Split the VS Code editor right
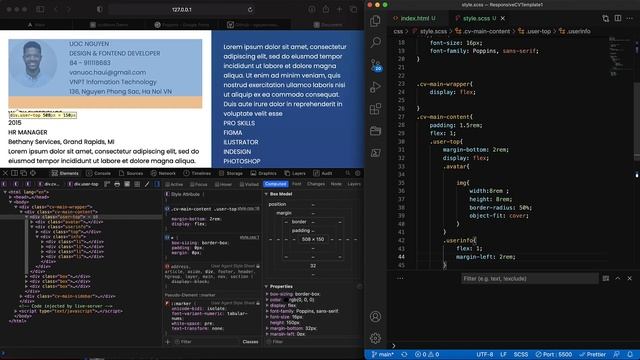Image resolution: width=640 pixels, height=360 pixels. click(618, 18)
